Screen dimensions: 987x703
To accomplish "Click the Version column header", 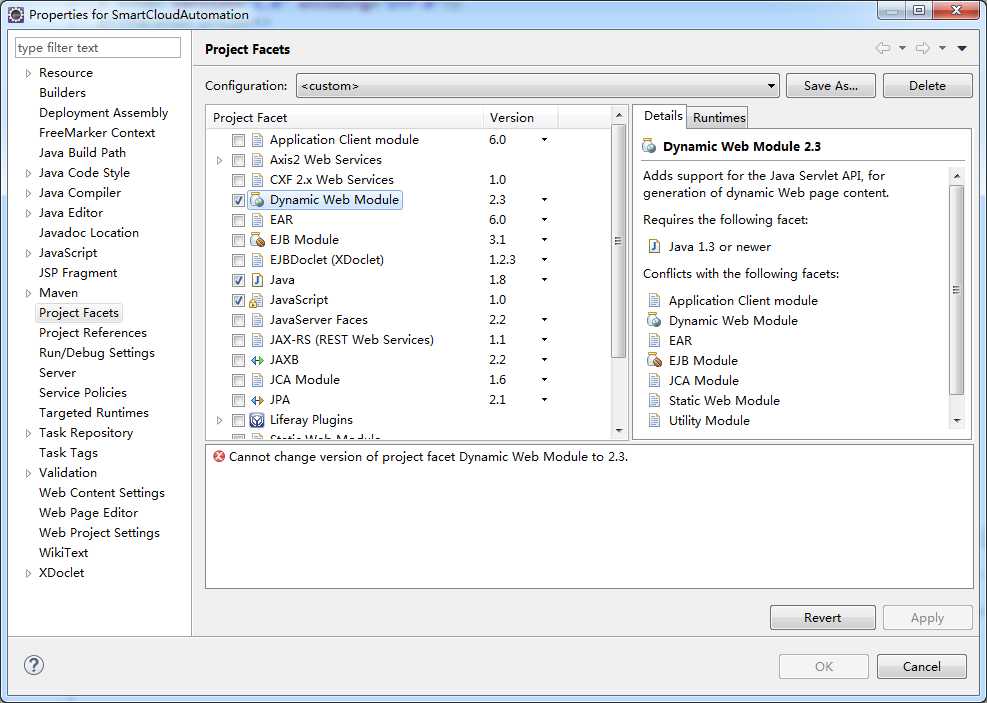I will tap(520, 118).
